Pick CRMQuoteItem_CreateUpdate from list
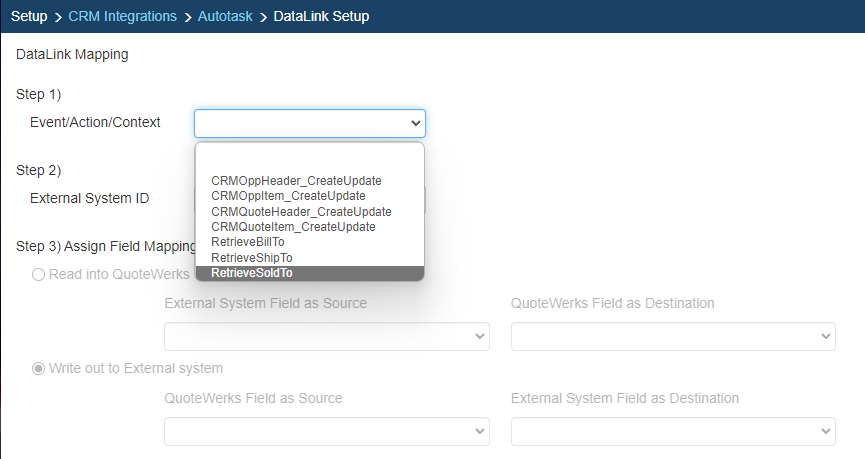This screenshot has width=865, height=459. [293, 227]
